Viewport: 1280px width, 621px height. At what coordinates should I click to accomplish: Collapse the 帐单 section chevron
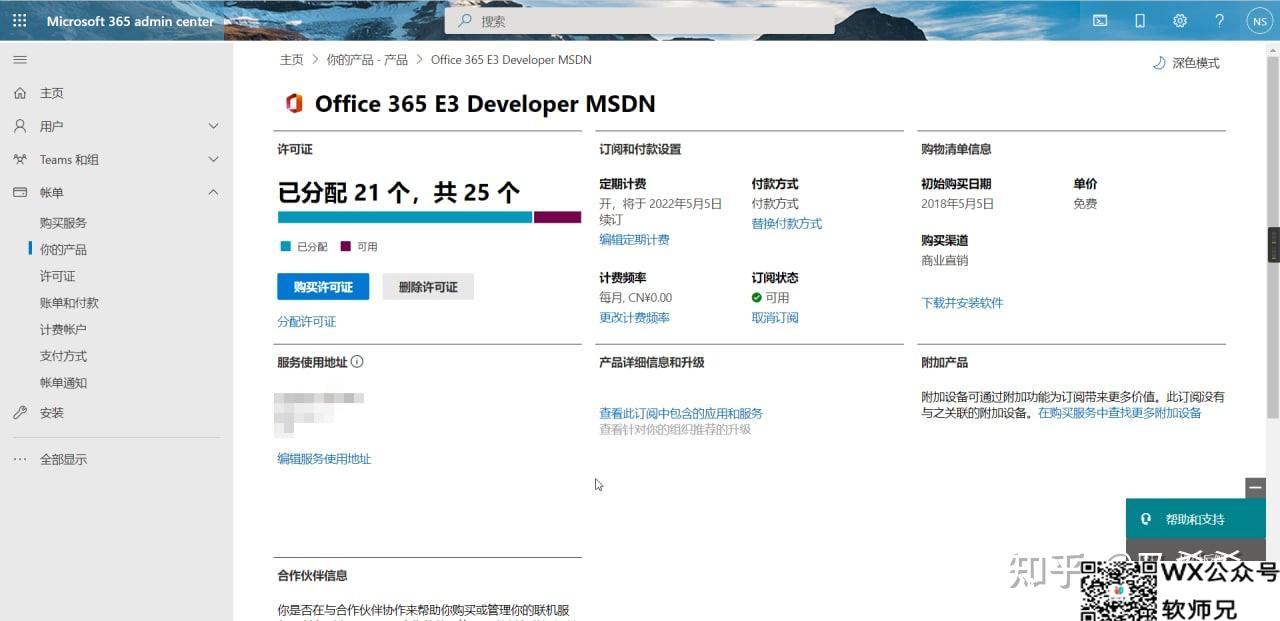(x=213, y=192)
